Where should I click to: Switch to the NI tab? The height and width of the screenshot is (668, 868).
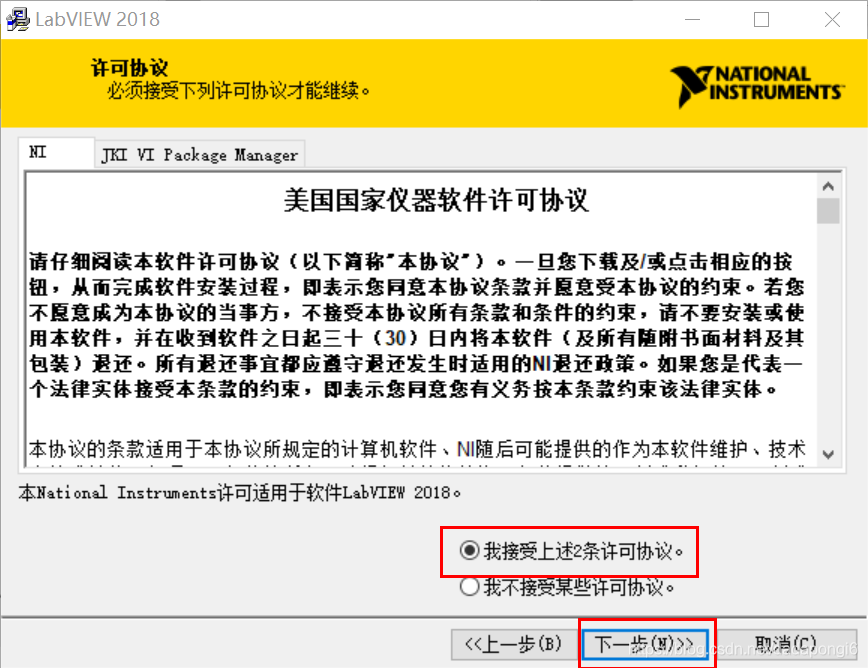click(55, 152)
